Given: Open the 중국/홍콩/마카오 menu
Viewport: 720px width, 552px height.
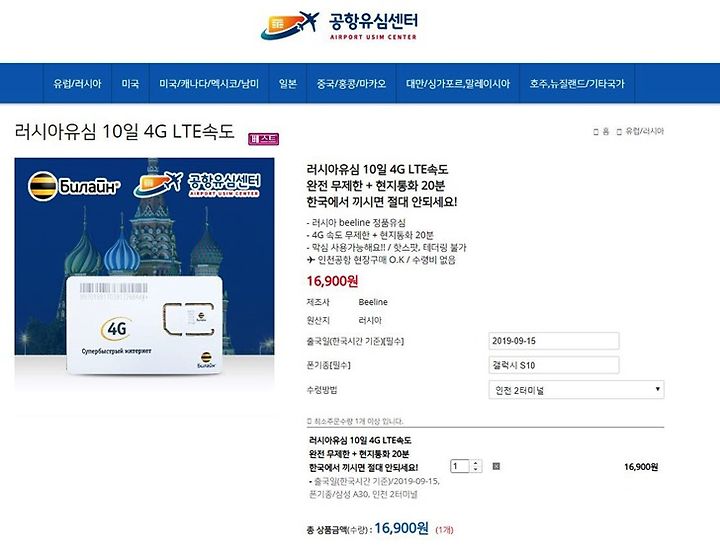Looking at the screenshot, I should (x=351, y=84).
